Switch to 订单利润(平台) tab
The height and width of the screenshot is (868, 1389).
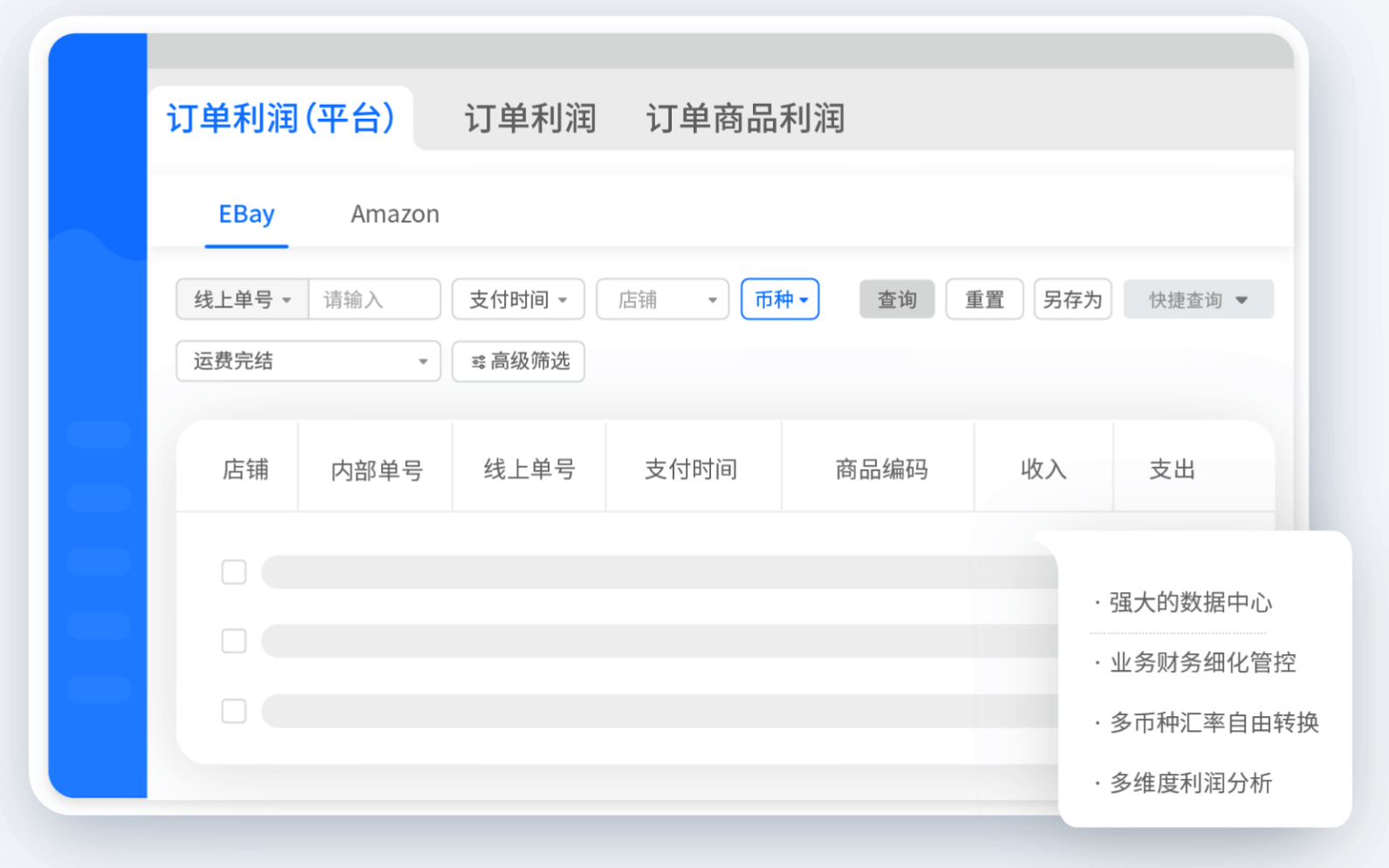point(281,118)
